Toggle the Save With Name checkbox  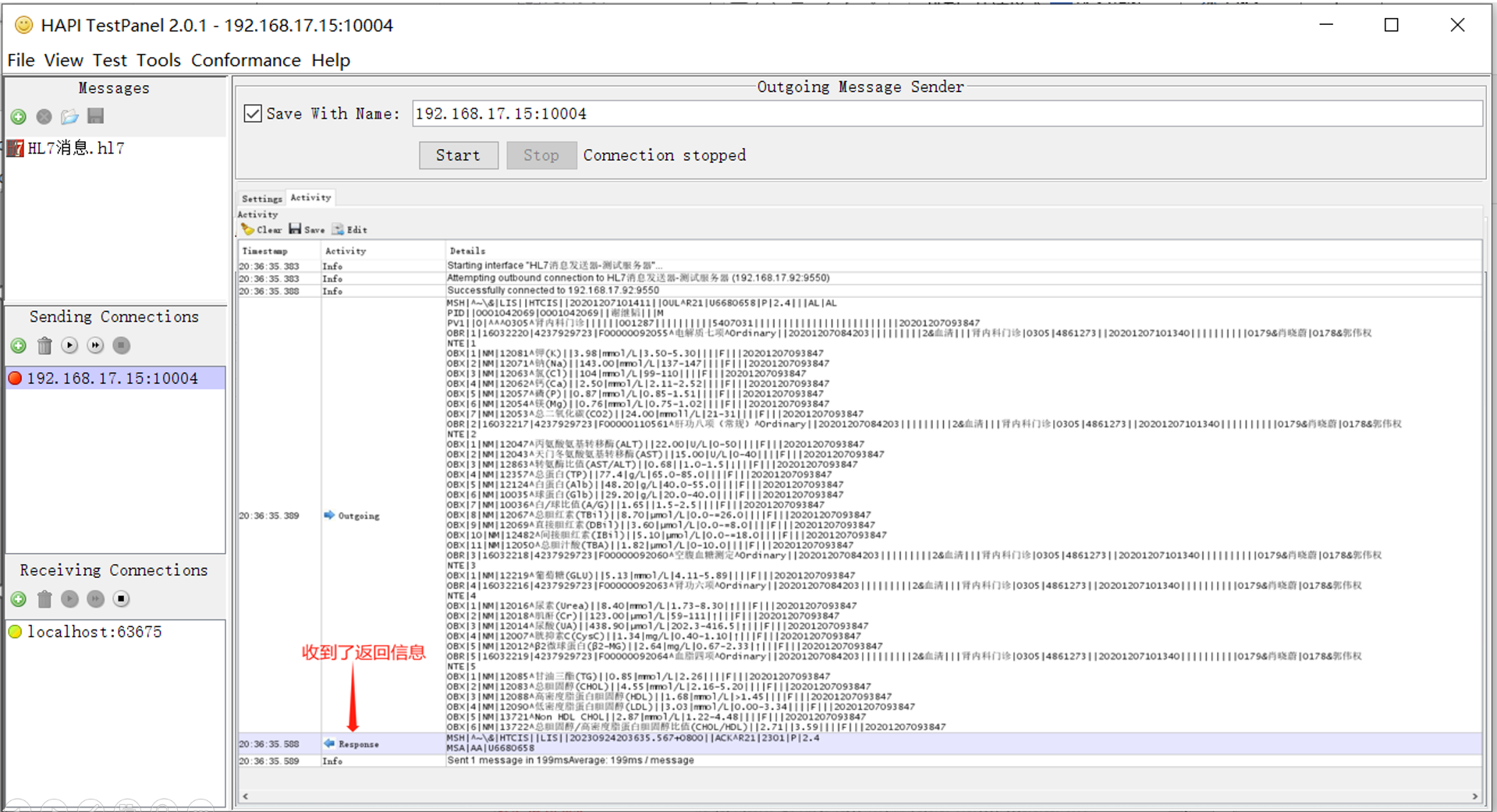pos(253,114)
